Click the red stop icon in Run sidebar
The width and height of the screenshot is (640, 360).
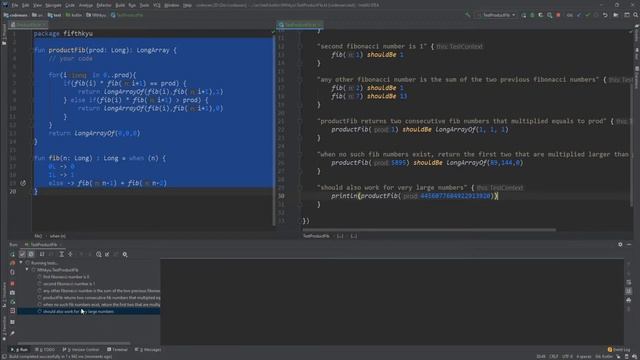[12, 283]
